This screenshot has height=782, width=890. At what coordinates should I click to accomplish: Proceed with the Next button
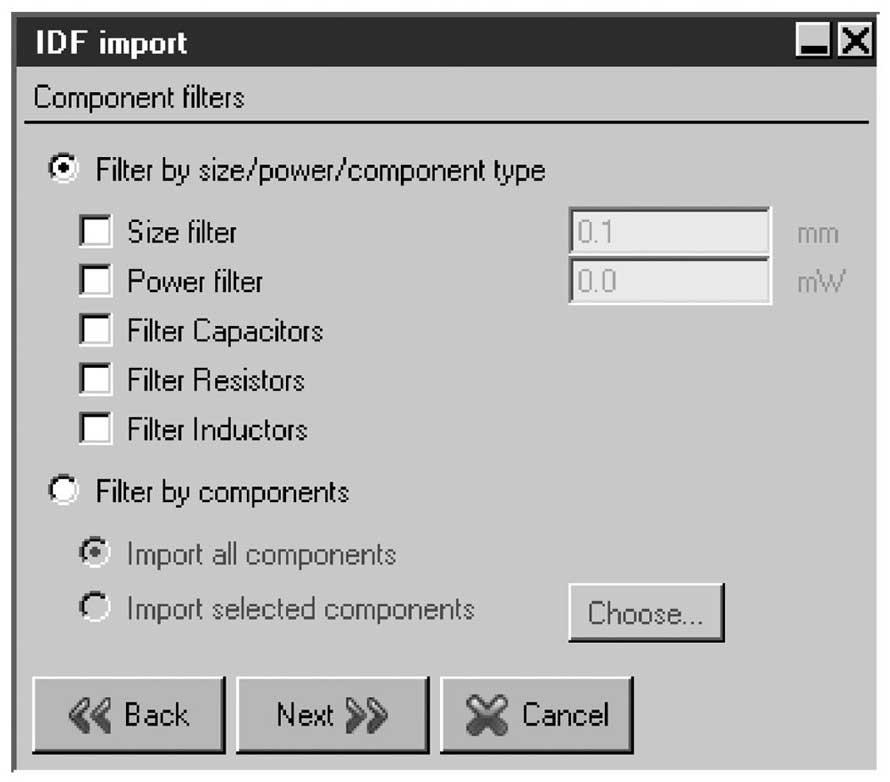tap(332, 715)
